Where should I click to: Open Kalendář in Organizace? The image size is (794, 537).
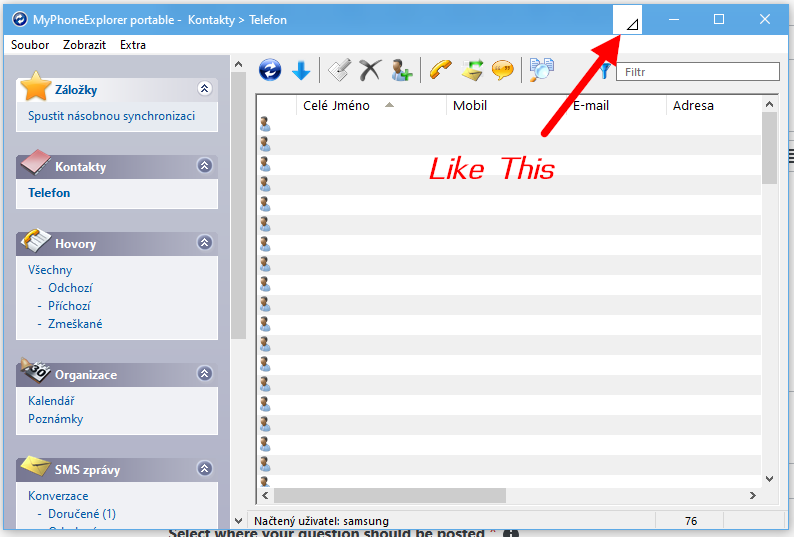click(51, 401)
